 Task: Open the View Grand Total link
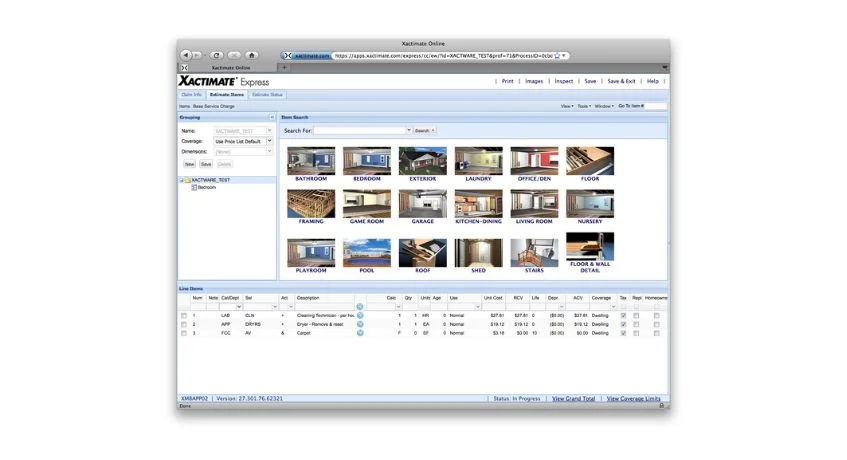coord(573,398)
